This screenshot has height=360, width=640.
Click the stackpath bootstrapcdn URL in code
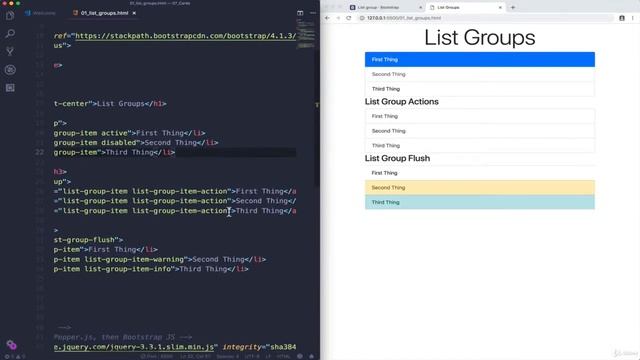tap(186, 36)
